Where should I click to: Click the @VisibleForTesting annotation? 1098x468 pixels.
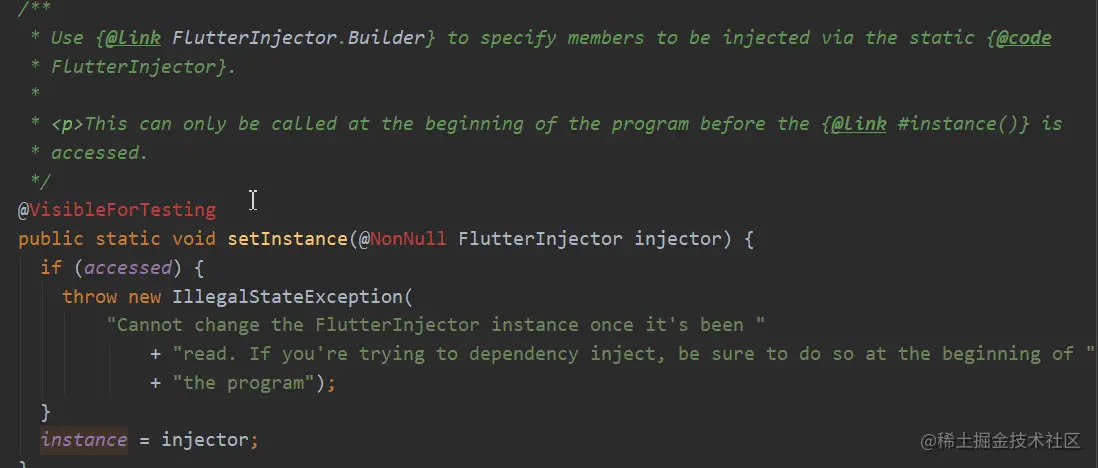[117, 209]
